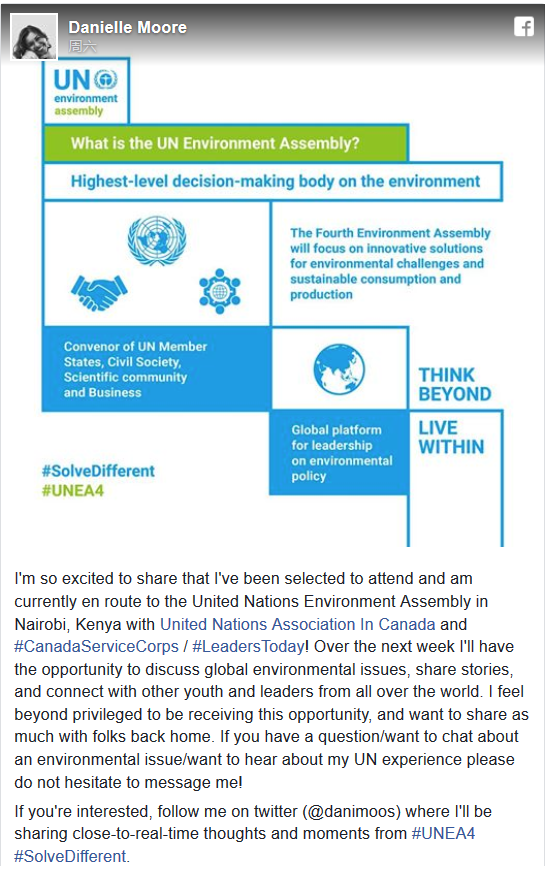Screen dimensions: 548x872
Task: Click the Danielle Moore author name
Action: 127,27
